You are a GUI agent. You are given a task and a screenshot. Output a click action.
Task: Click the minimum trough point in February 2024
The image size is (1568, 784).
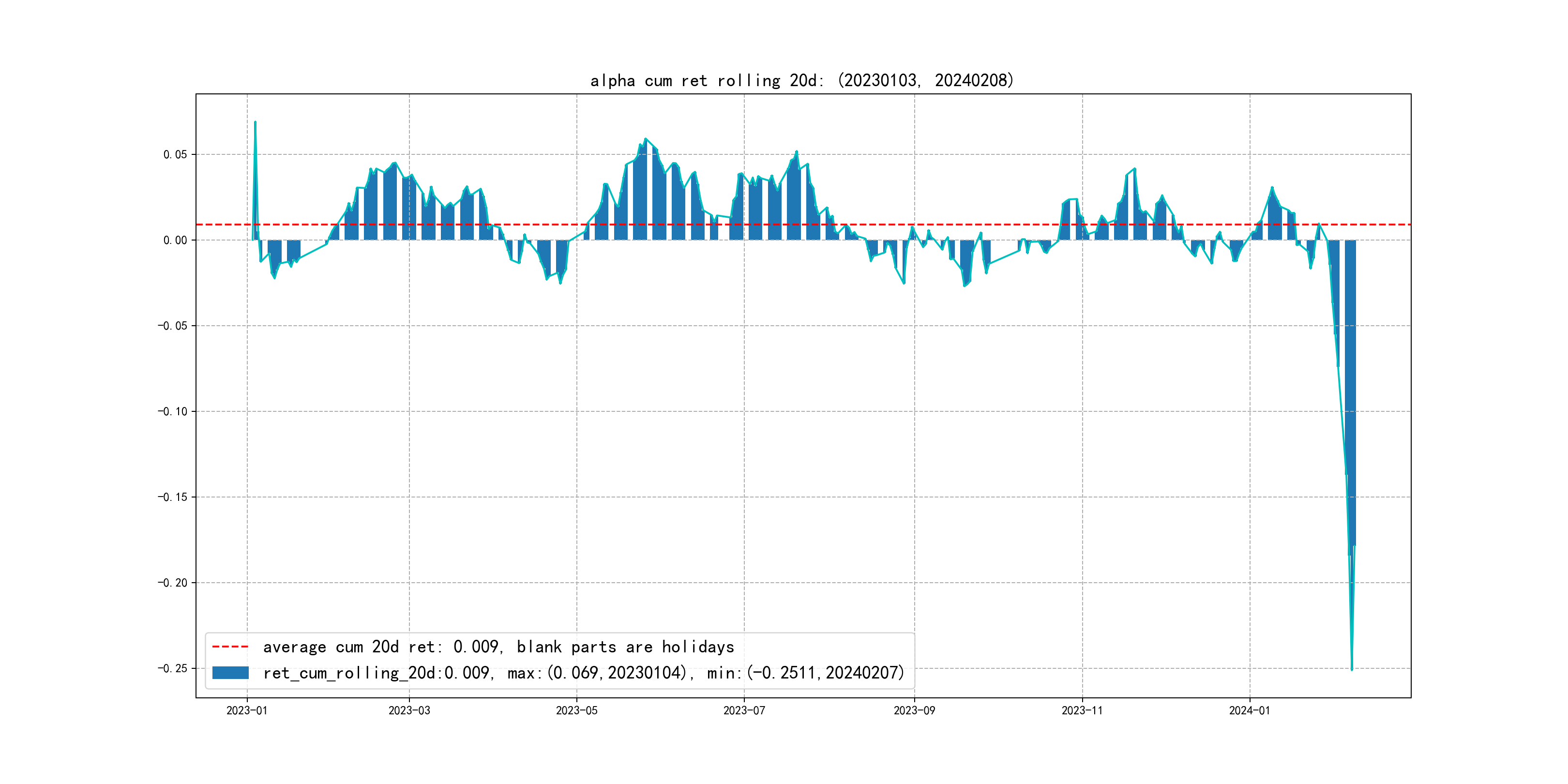tap(1351, 669)
